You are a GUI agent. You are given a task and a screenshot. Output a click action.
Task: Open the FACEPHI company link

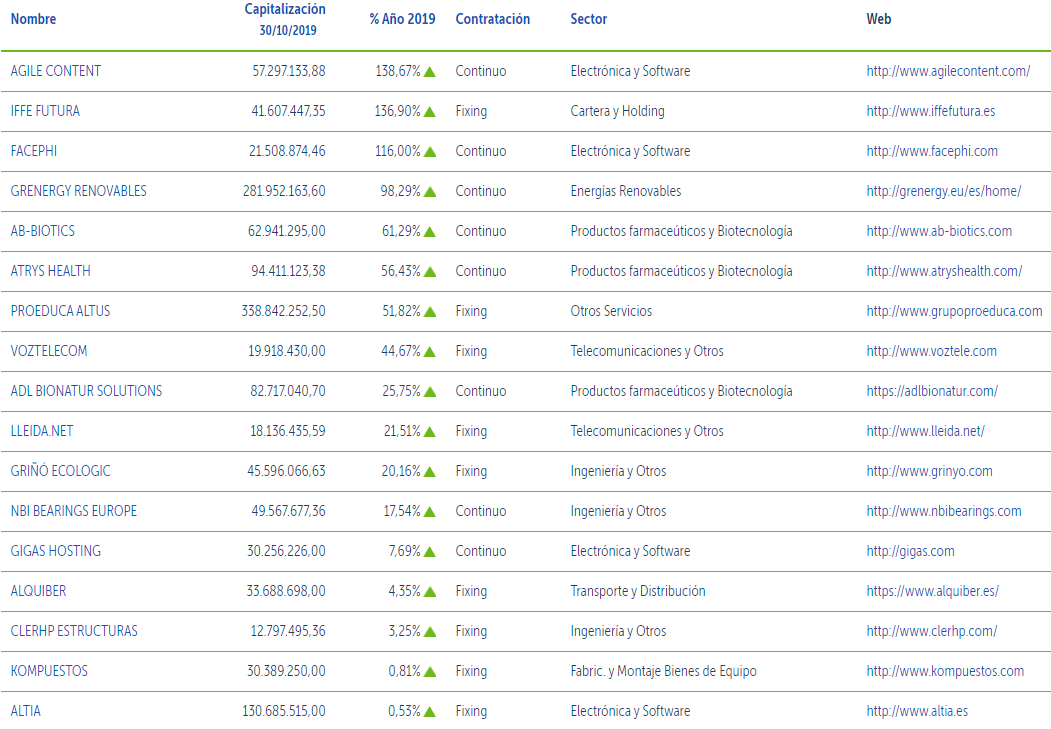point(34,151)
